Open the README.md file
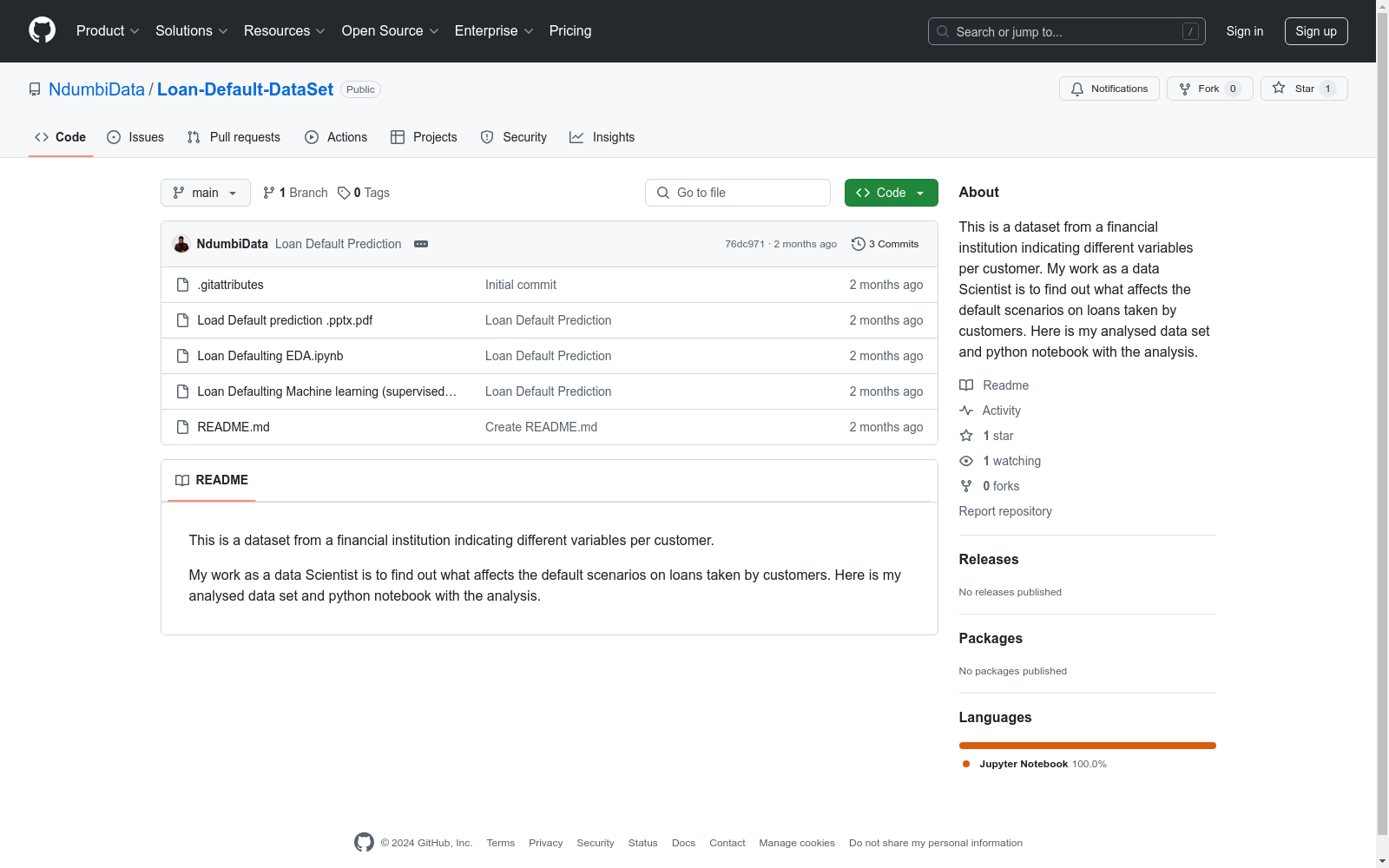 coord(234,427)
